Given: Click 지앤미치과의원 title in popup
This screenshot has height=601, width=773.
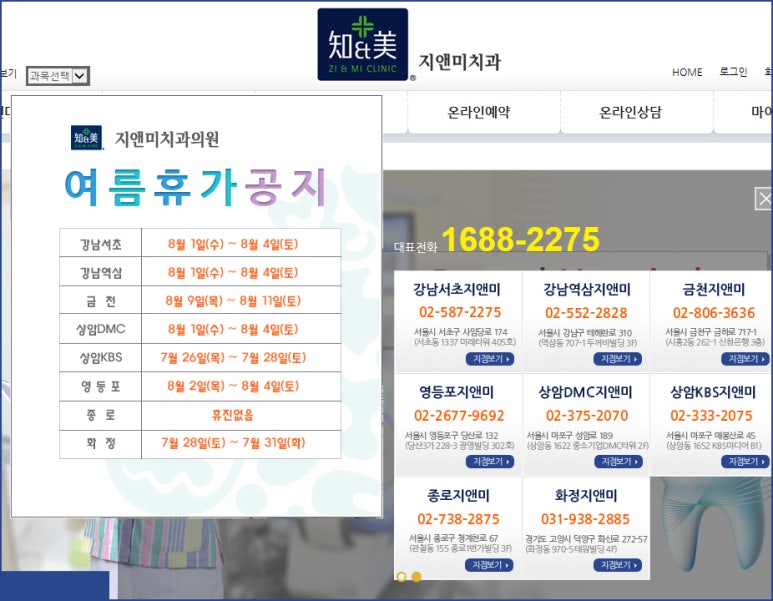Looking at the screenshot, I should click(167, 140).
